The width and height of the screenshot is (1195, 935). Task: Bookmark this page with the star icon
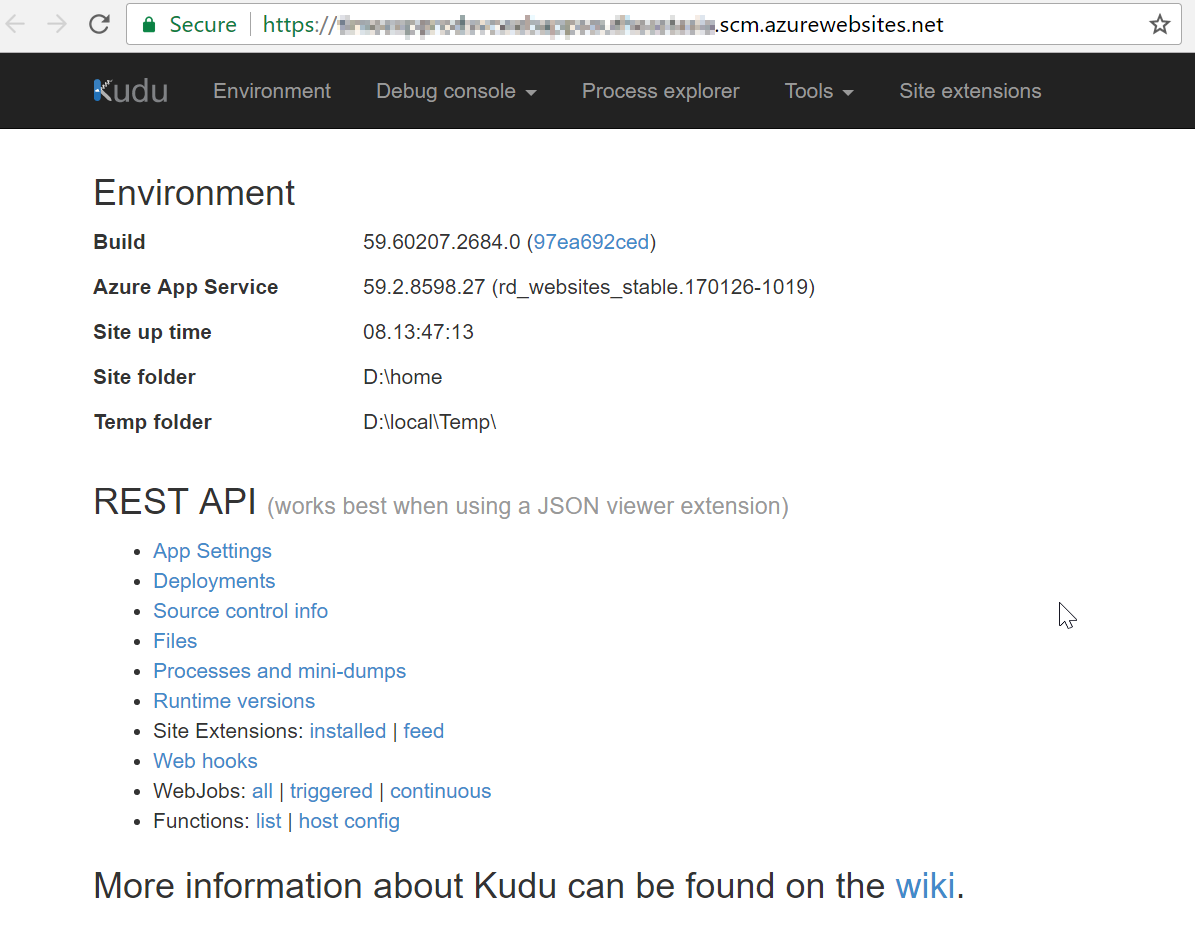[1160, 24]
